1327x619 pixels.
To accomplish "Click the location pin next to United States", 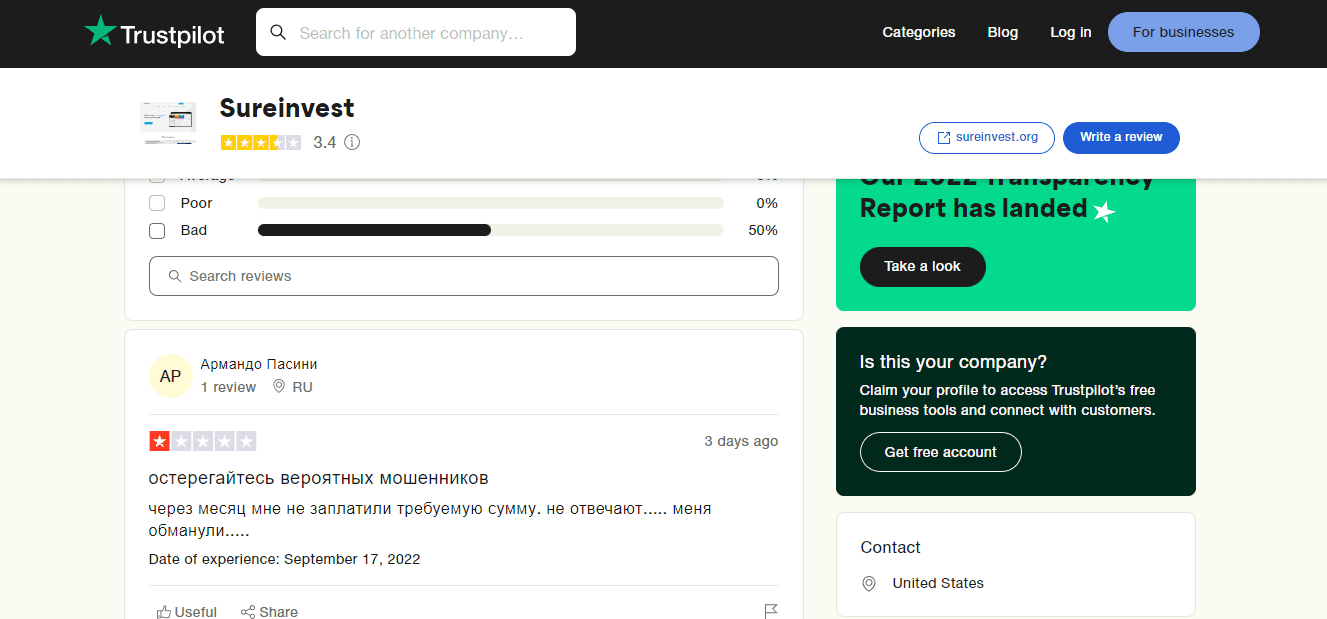I will 869,583.
